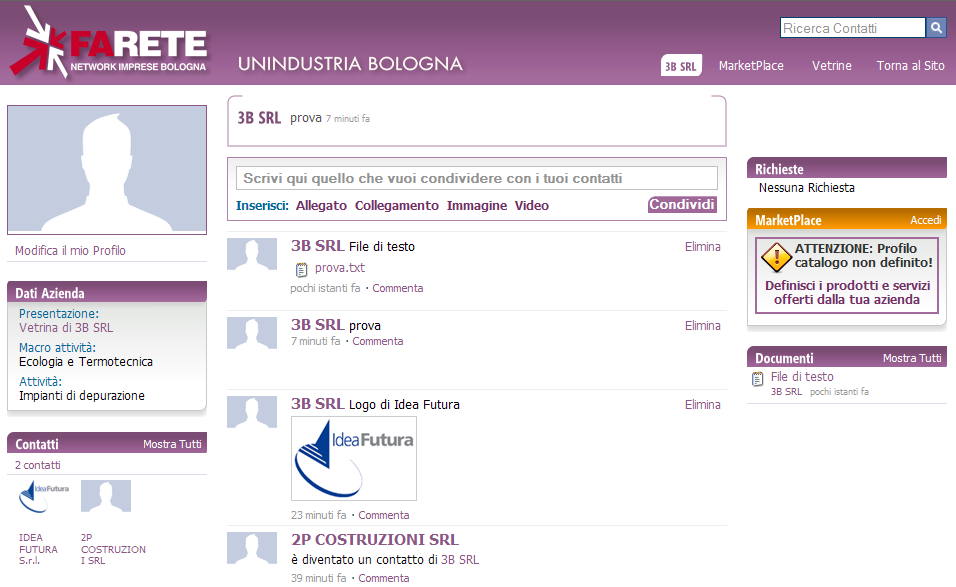
Task: Open the prova.txt file link
Action: [340, 268]
